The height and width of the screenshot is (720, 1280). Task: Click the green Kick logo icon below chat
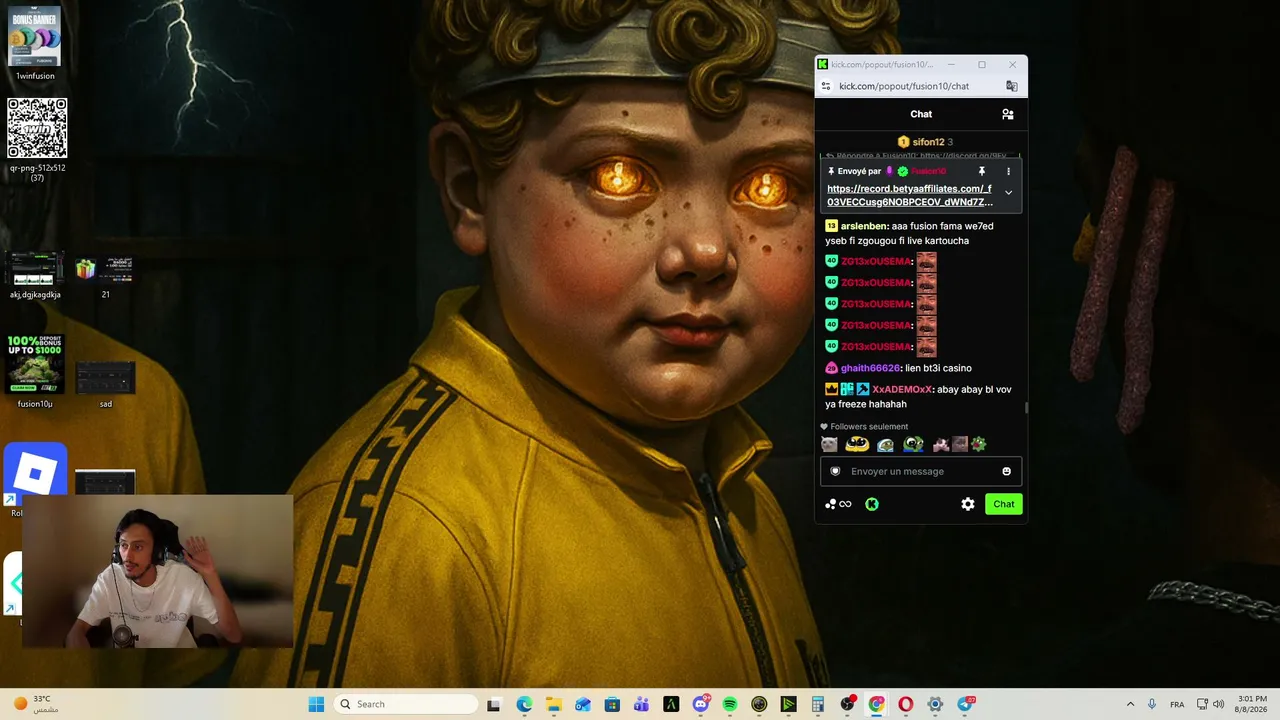point(872,504)
